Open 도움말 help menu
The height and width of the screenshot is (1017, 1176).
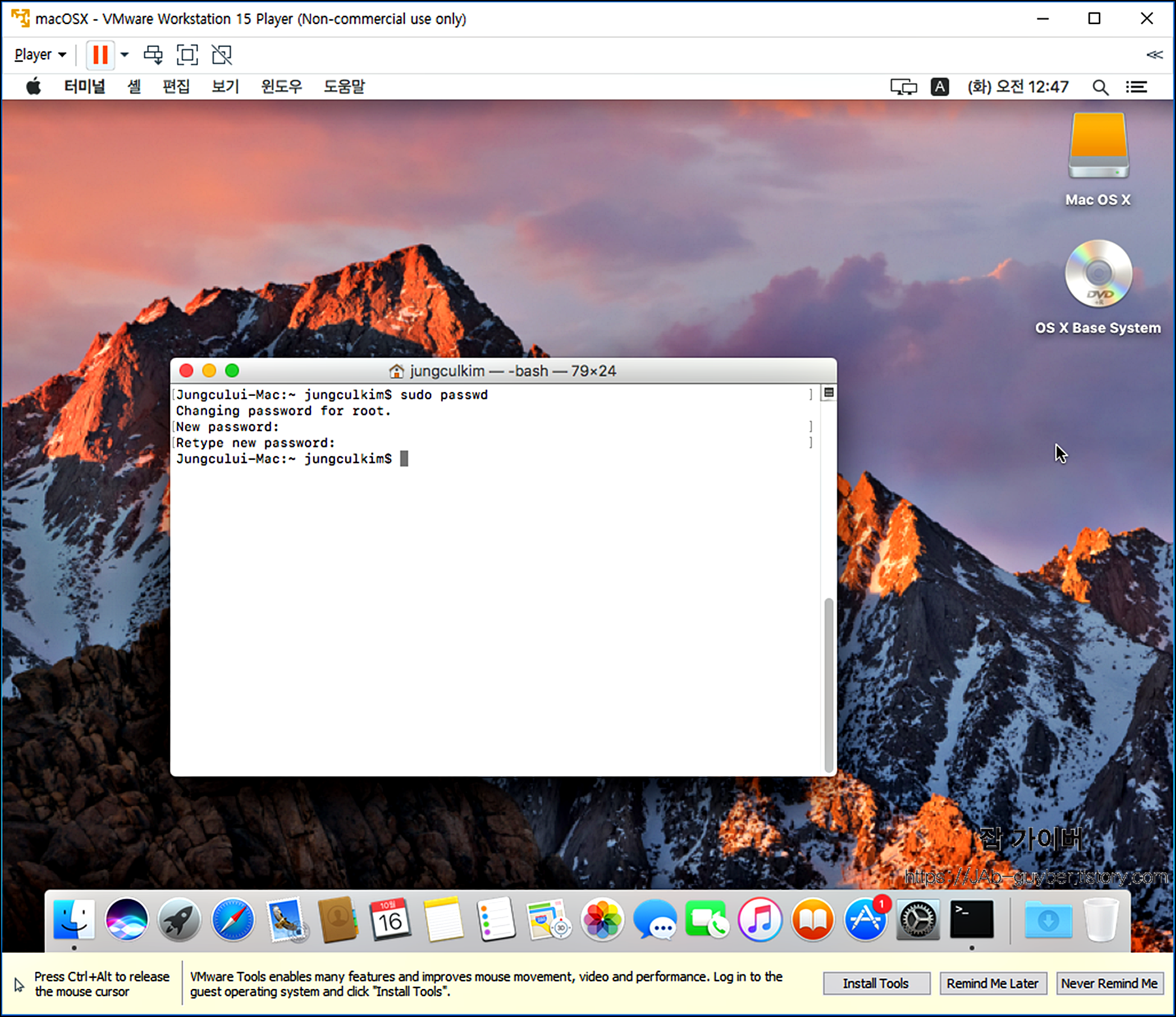tap(344, 86)
